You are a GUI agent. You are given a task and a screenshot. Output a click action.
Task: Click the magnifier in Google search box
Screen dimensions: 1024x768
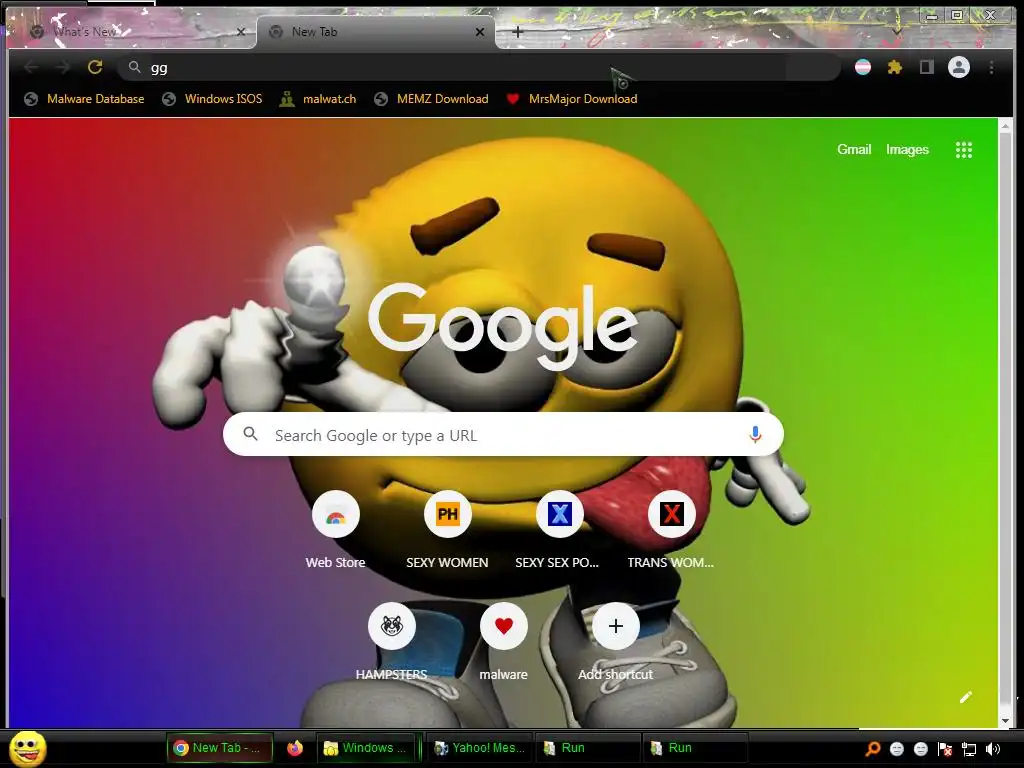[x=251, y=434]
